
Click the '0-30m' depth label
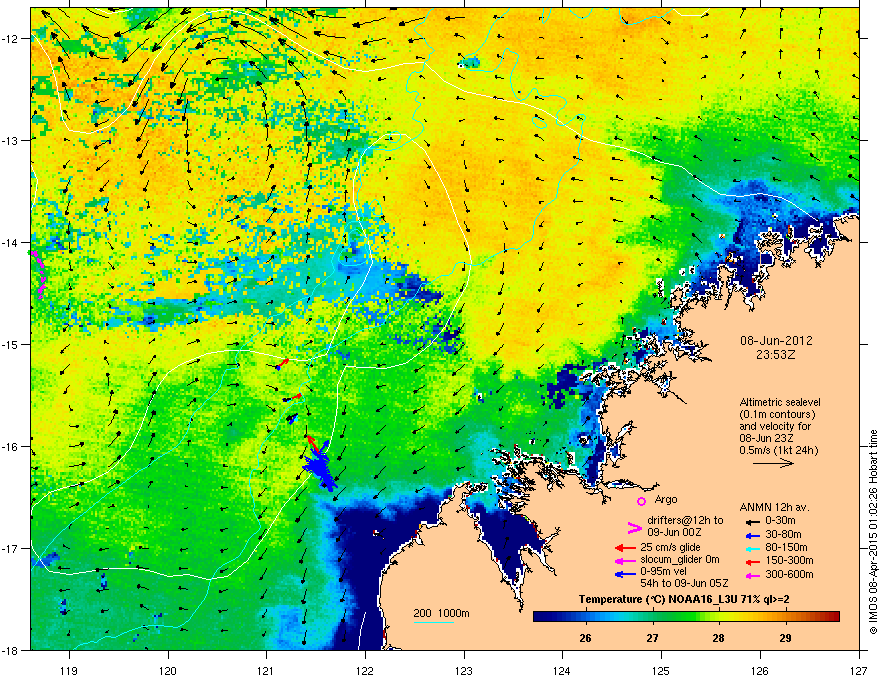tap(780, 521)
